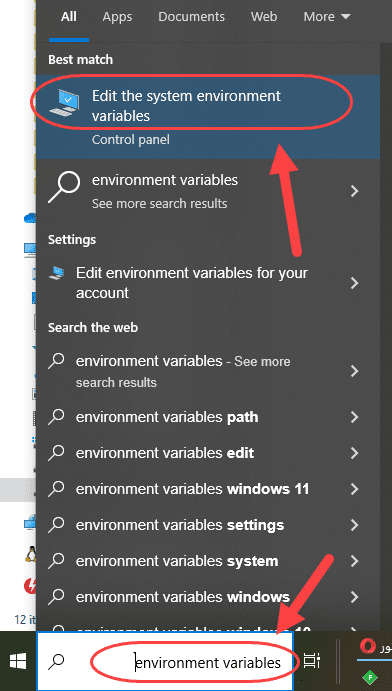
Task: Click the Task View taskbar icon
Action: click(312, 661)
